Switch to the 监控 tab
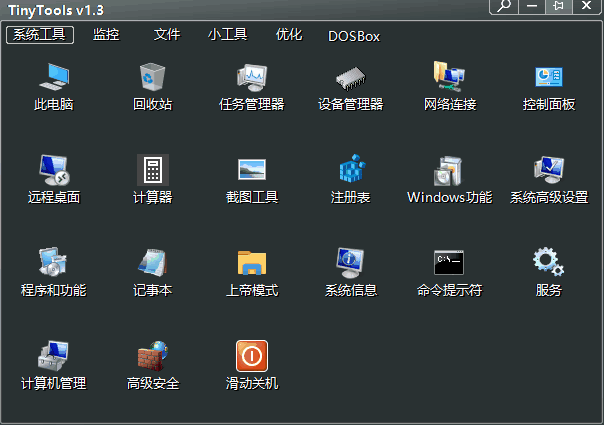 click(x=106, y=35)
